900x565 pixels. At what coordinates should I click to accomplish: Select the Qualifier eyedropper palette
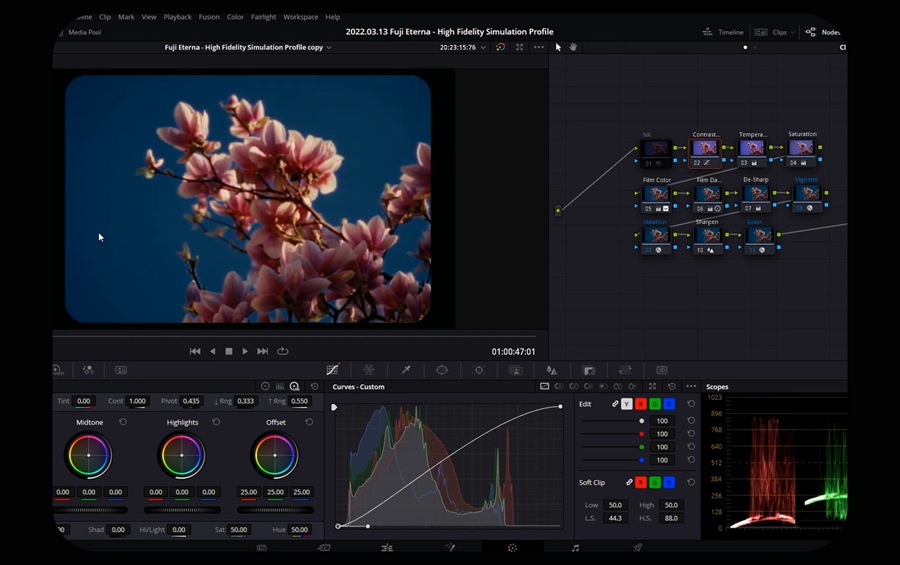[405, 370]
